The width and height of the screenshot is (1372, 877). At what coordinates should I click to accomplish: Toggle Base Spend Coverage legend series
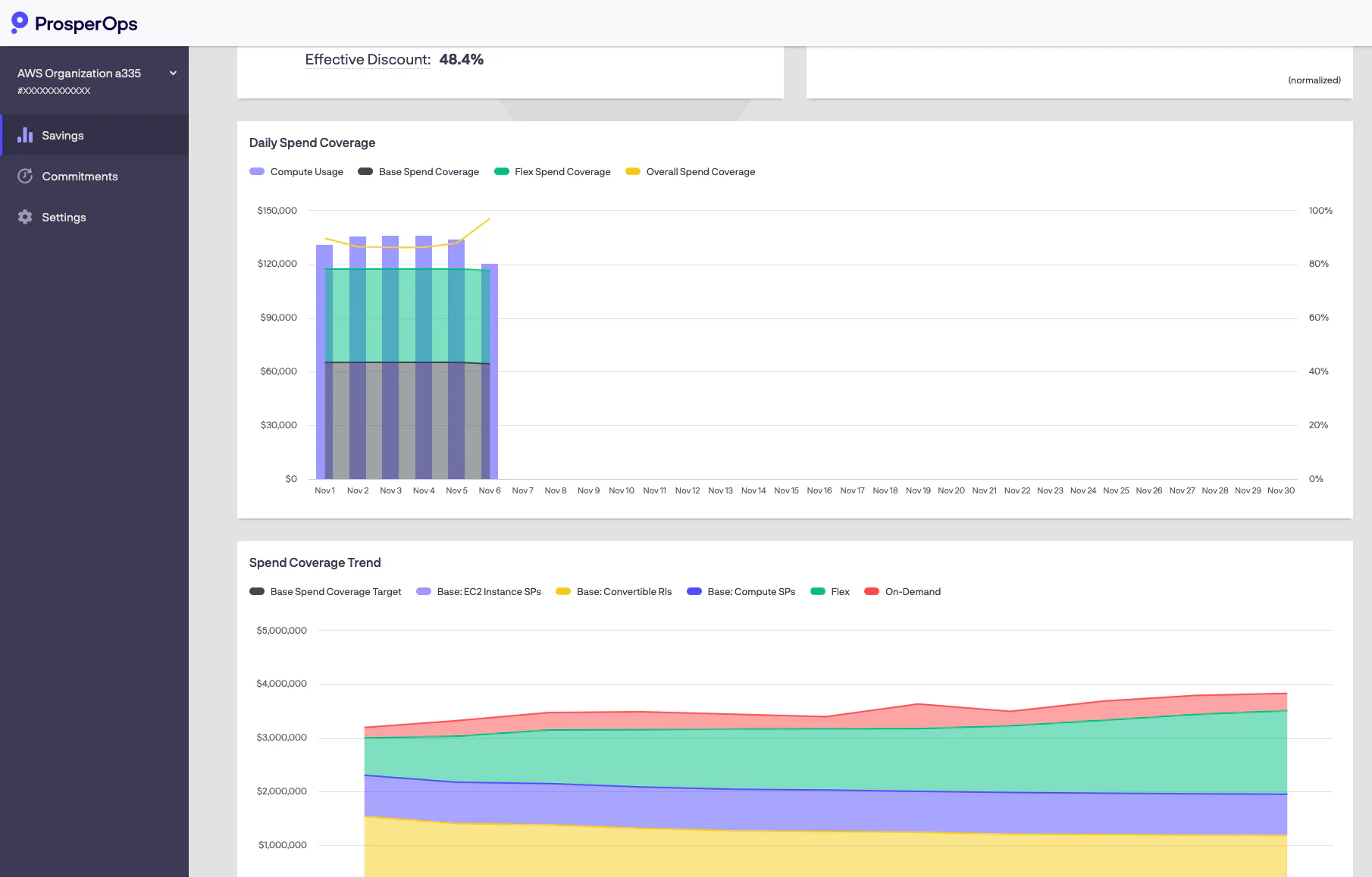tap(418, 172)
